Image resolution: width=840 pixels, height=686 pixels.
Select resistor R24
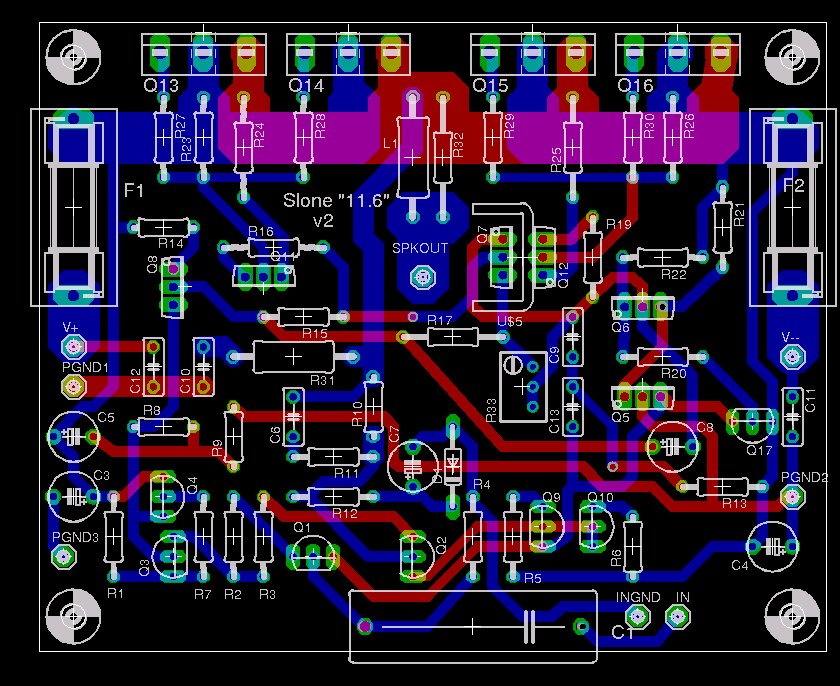[244, 148]
